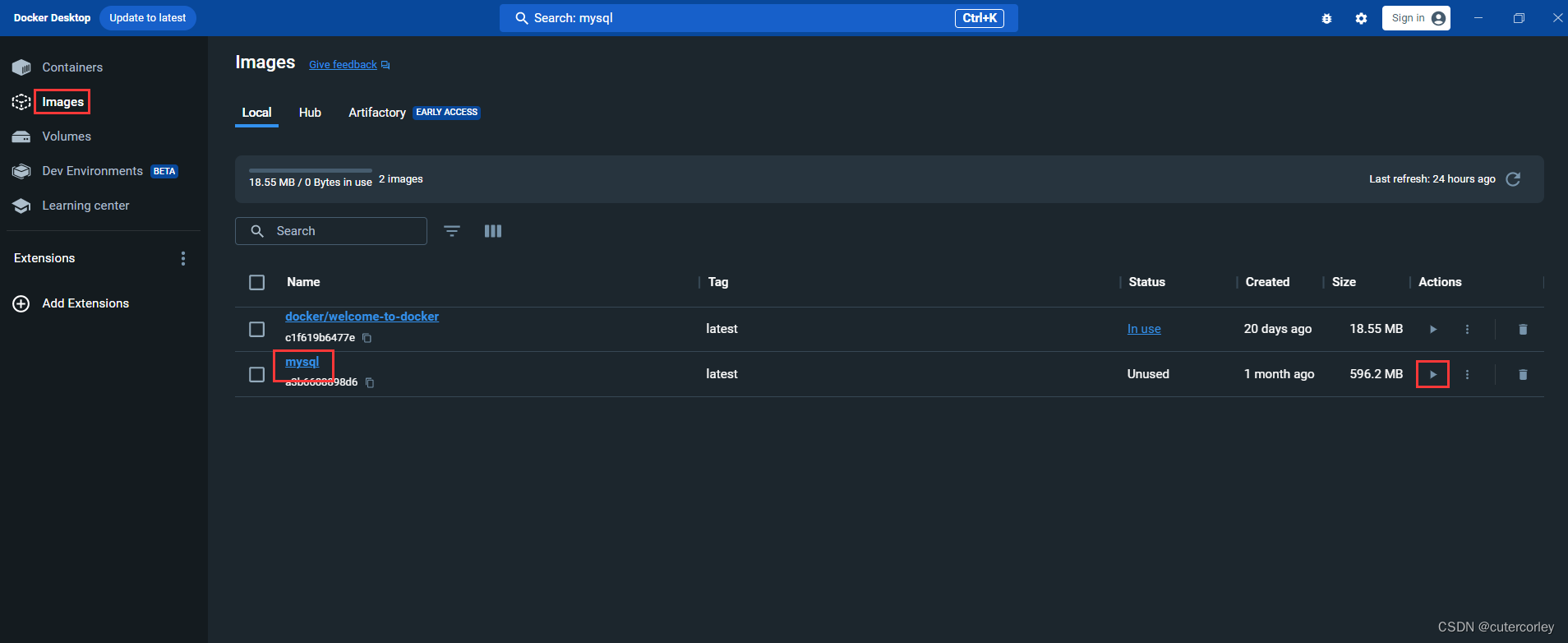Click the Learning center graduation cap icon
This screenshot has height=643, width=1568.
(21, 206)
